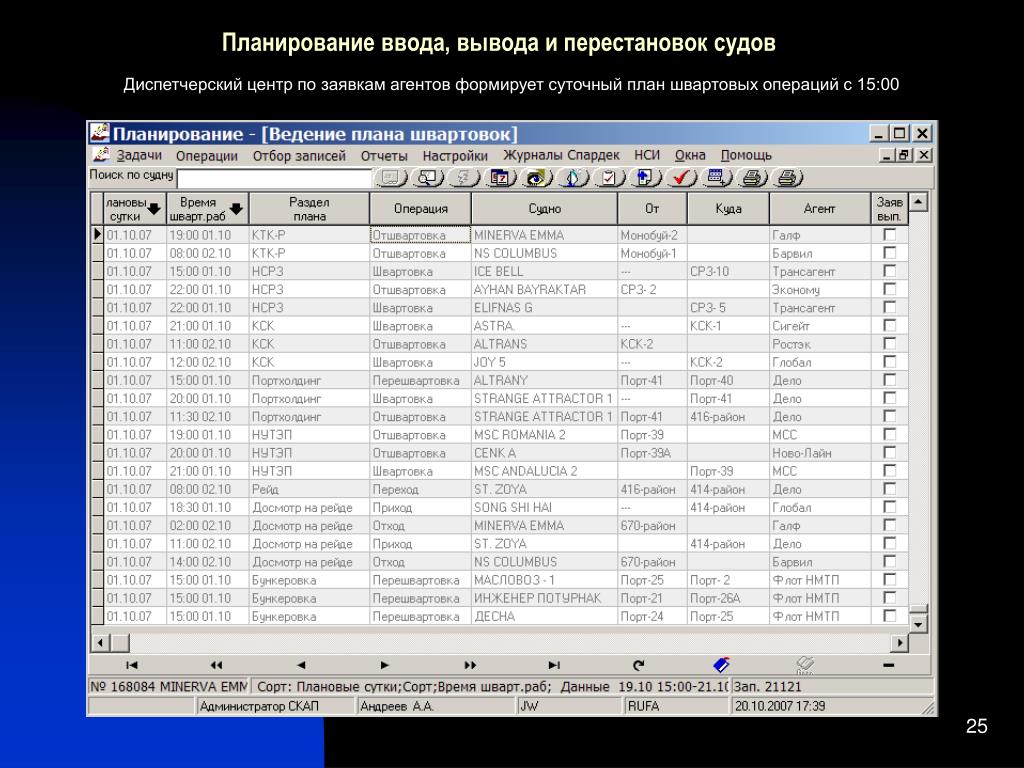
Task: Click the red checkmark toolbar icon
Action: pos(682,178)
